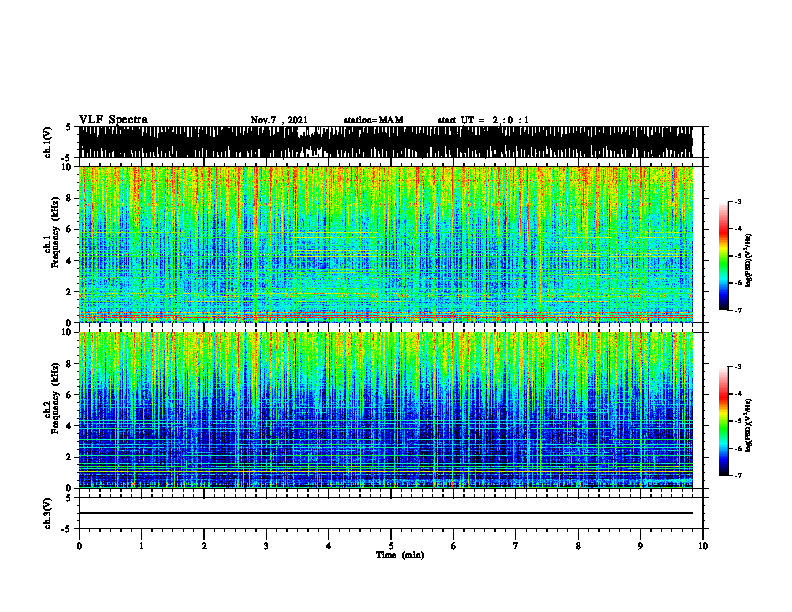Click the "-3" label on ch.1 color bar
Screen dimensions: 792x612
pyautogui.click(x=737, y=201)
